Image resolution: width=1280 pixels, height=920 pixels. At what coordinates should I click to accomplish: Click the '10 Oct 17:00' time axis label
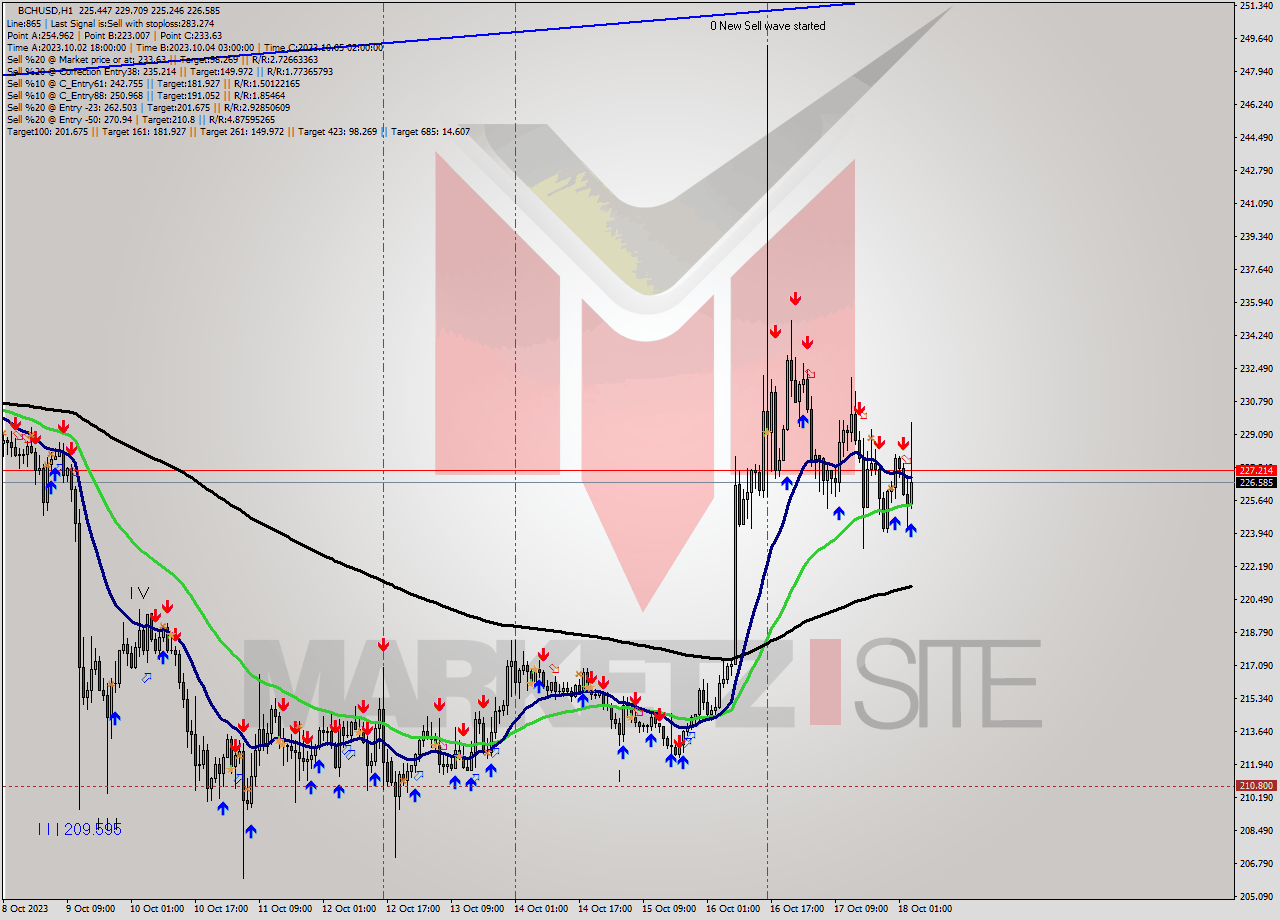click(219, 910)
